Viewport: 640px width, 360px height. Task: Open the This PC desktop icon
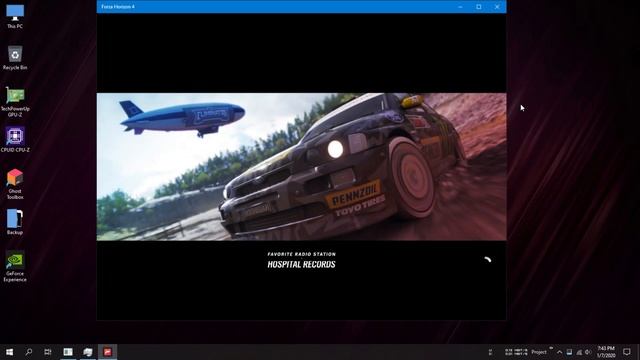[x=15, y=17]
